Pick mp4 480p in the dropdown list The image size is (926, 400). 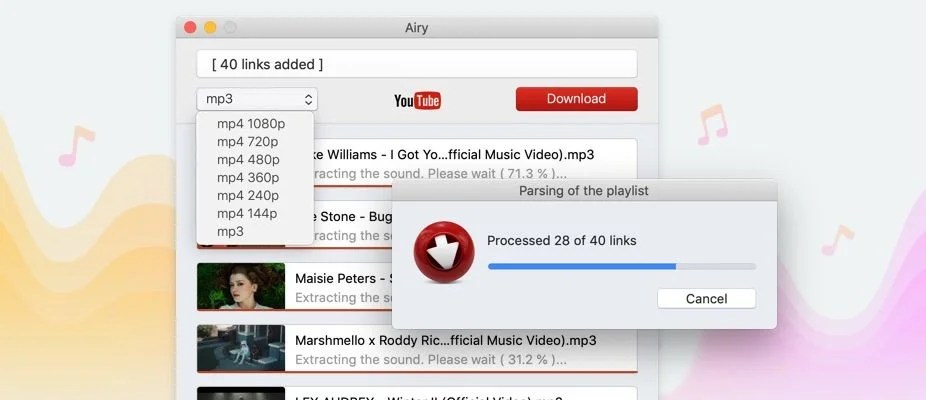click(248, 160)
